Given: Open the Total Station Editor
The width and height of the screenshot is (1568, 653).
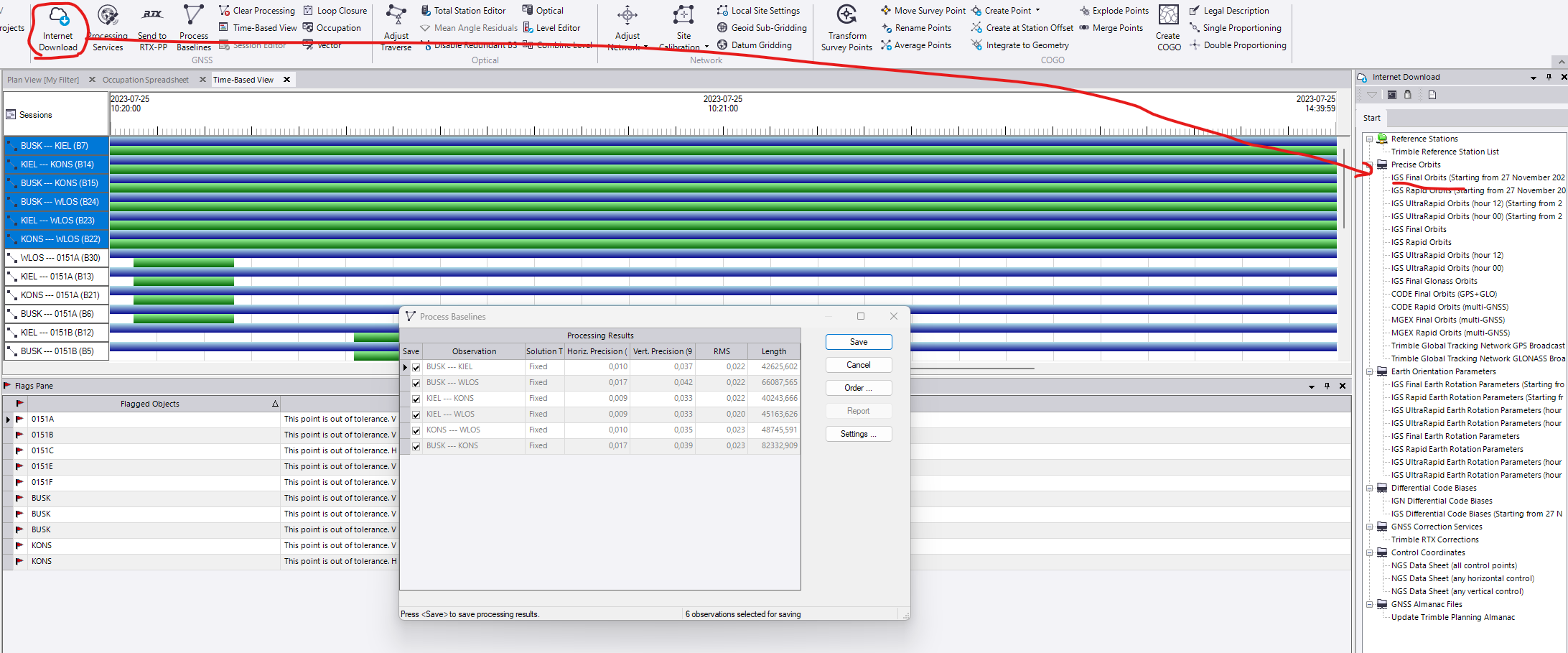Looking at the screenshot, I should [463, 11].
